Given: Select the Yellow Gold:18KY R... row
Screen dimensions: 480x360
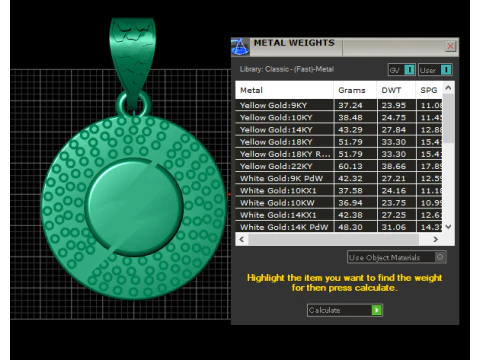Looking at the screenshot, I should [339, 154].
